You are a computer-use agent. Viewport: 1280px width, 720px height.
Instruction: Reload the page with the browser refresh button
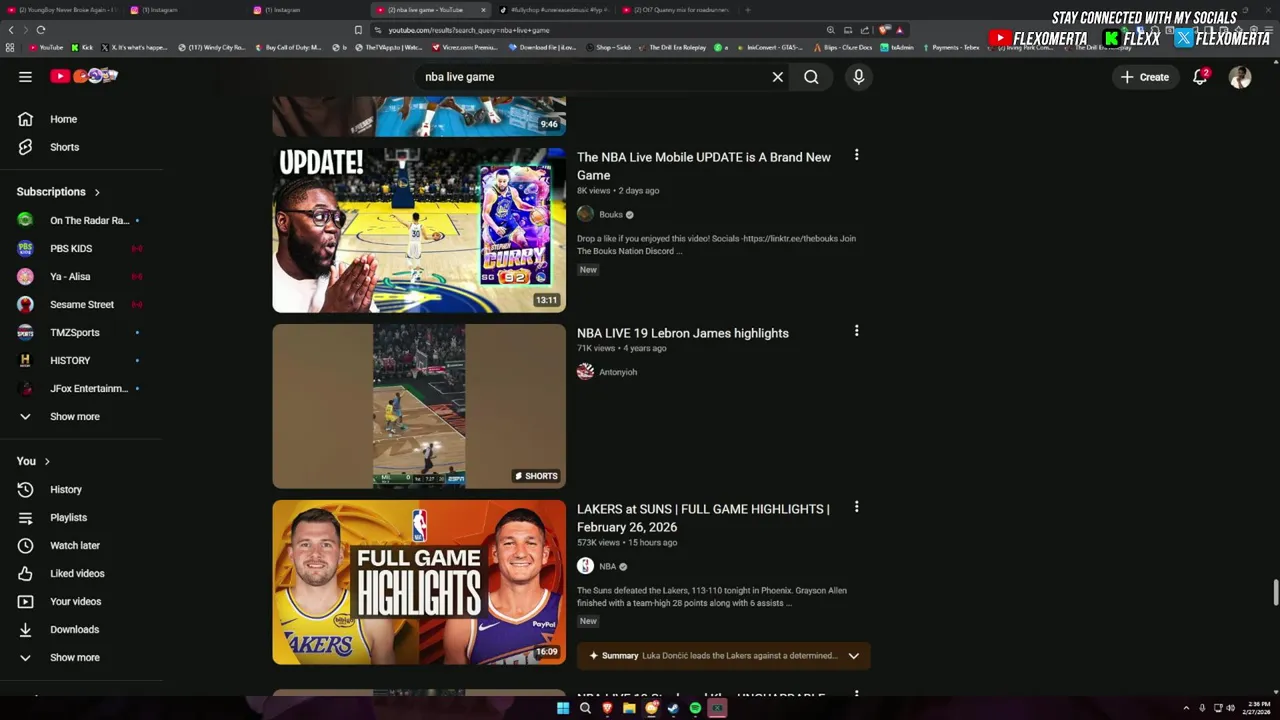click(x=41, y=30)
